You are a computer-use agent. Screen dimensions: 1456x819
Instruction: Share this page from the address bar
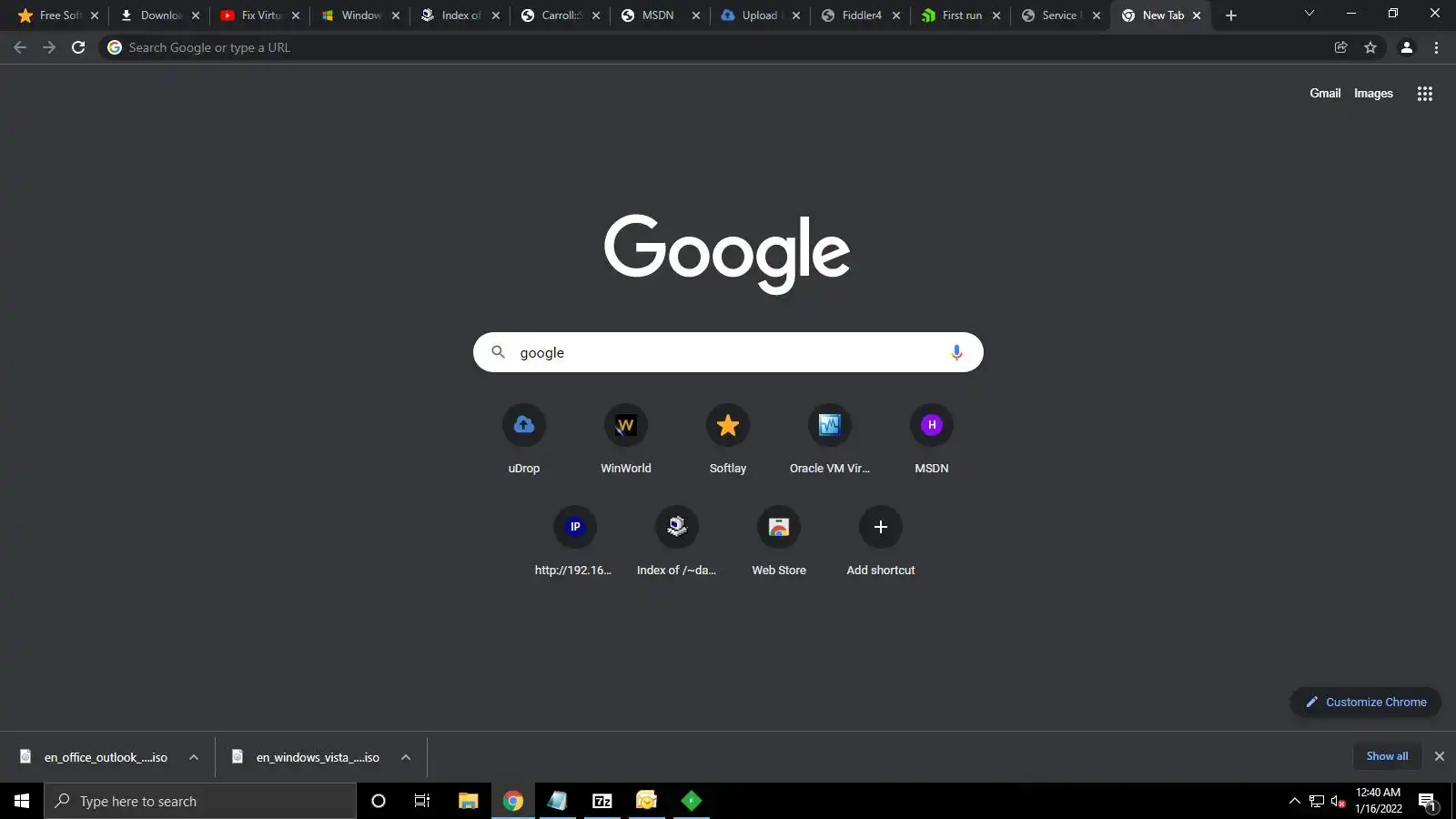[x=1341, y=47]
